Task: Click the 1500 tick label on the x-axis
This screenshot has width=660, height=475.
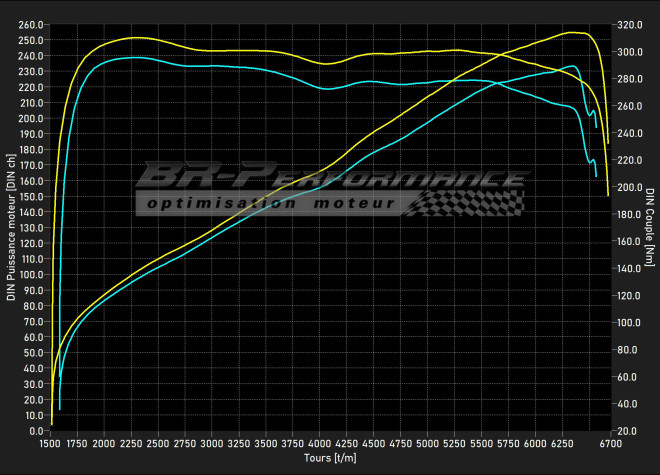Action: click(x=50, y=442)
